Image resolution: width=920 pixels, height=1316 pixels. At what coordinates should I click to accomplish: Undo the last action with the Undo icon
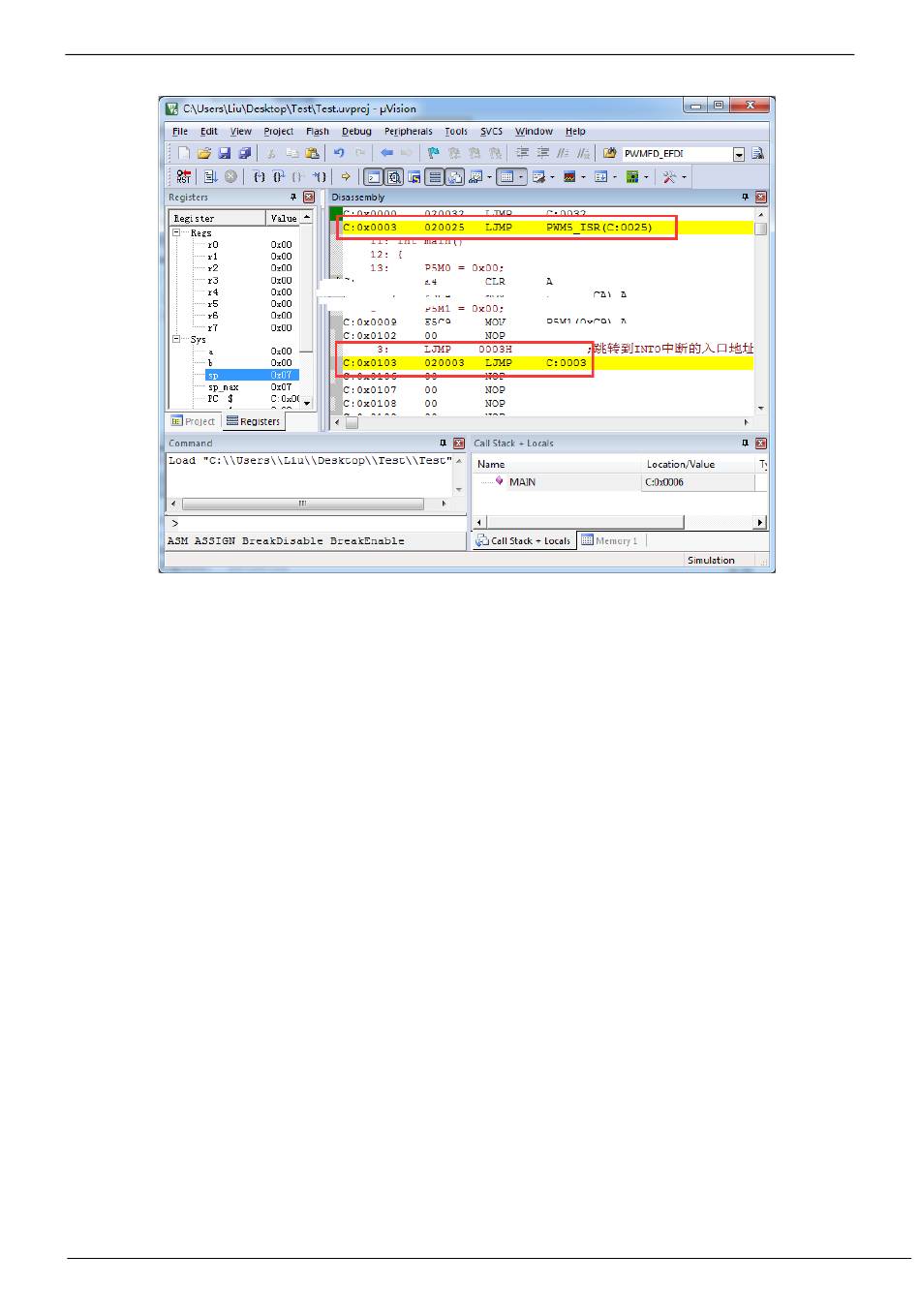pyautogui.click(x=339, y=153)
